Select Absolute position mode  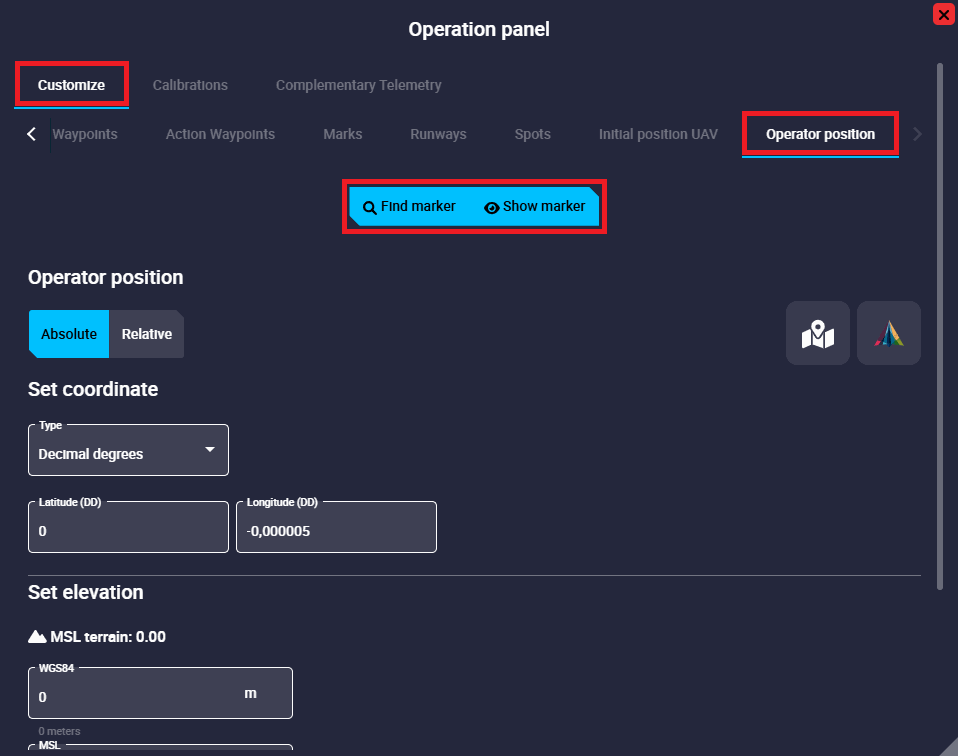tap(68, 334)
